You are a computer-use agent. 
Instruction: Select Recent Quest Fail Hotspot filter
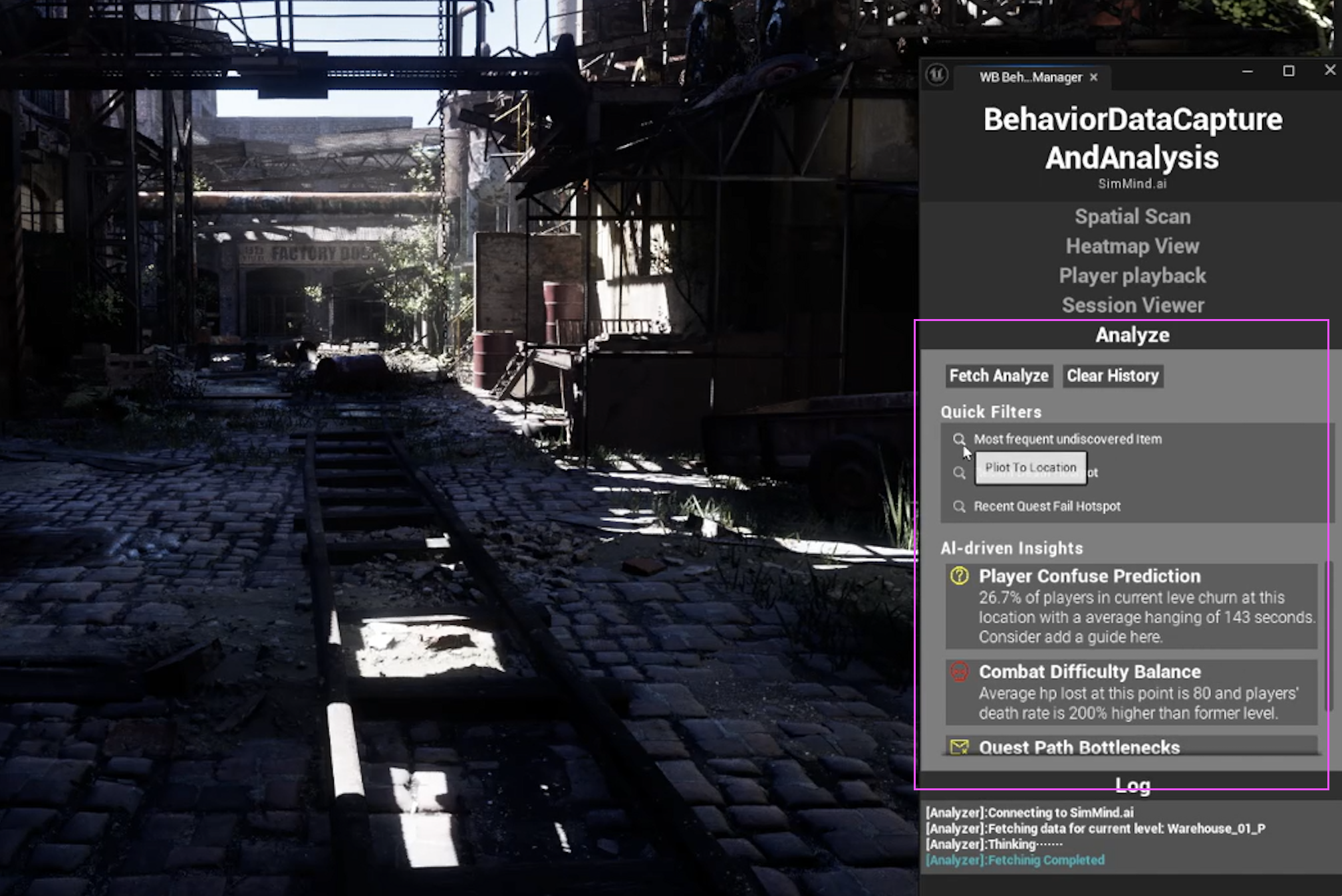point(1047,506)
